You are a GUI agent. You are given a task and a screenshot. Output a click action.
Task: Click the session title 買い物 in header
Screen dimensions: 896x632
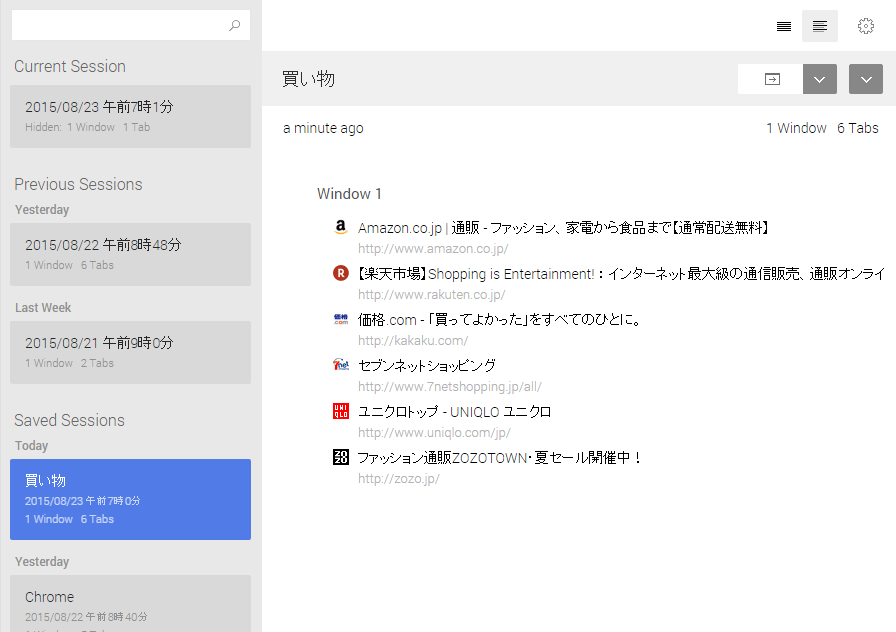click(x=309, y=79)
